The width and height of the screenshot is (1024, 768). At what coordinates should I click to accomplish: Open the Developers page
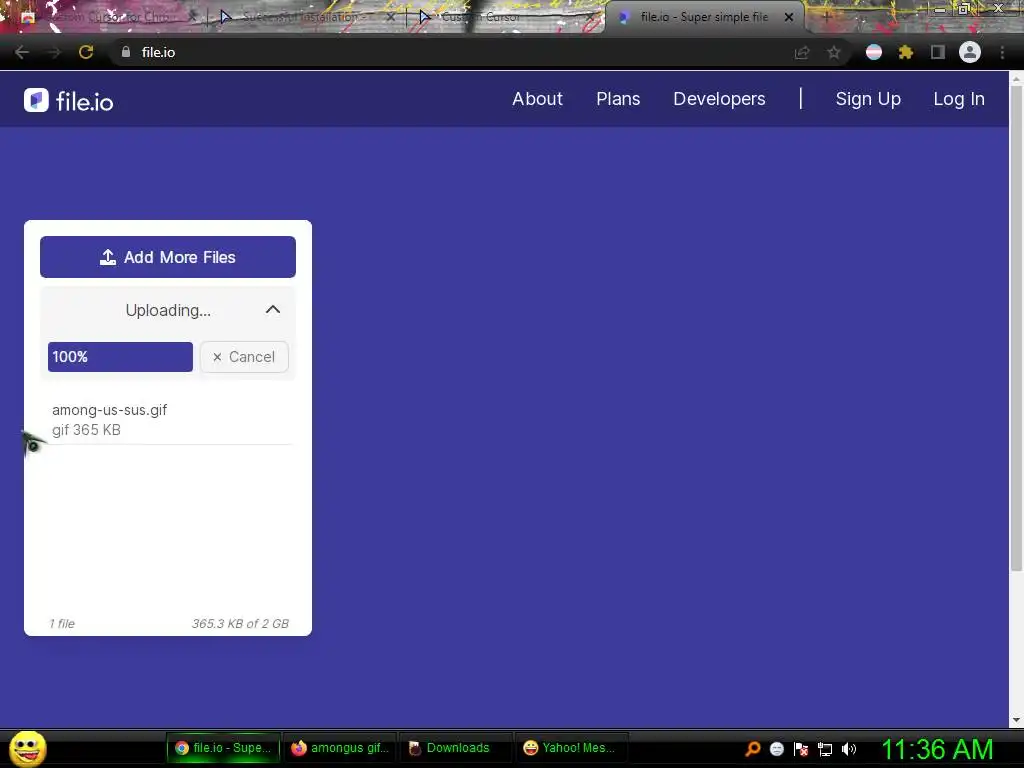click(x=719, y=99)
